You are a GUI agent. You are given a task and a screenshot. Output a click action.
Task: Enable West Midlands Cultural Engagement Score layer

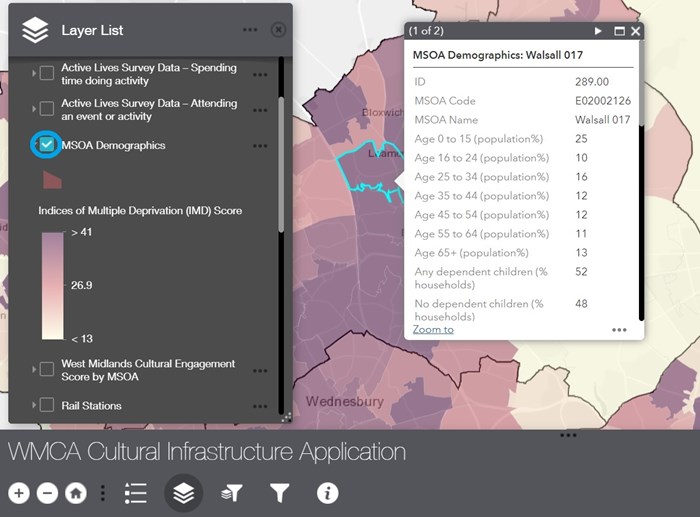pyautogui.click(x=47, y=369)
